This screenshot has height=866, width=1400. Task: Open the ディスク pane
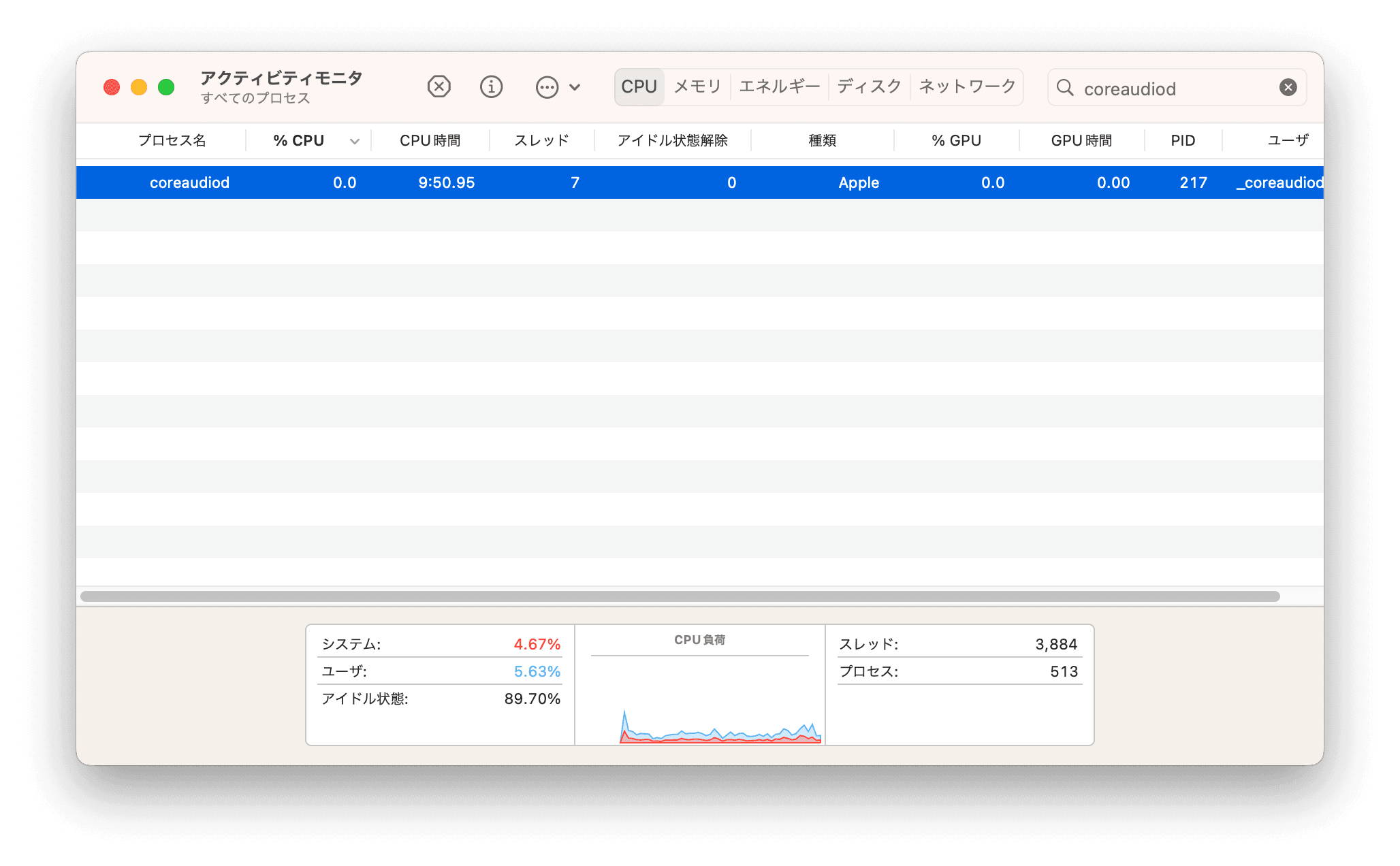(869, 86)
